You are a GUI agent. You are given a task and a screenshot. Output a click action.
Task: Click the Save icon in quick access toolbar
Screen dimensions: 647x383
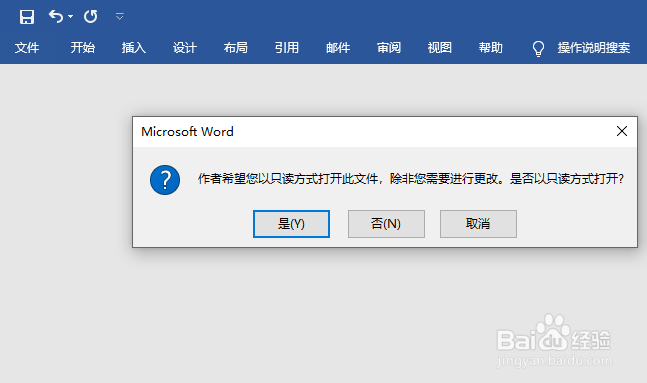27,17
